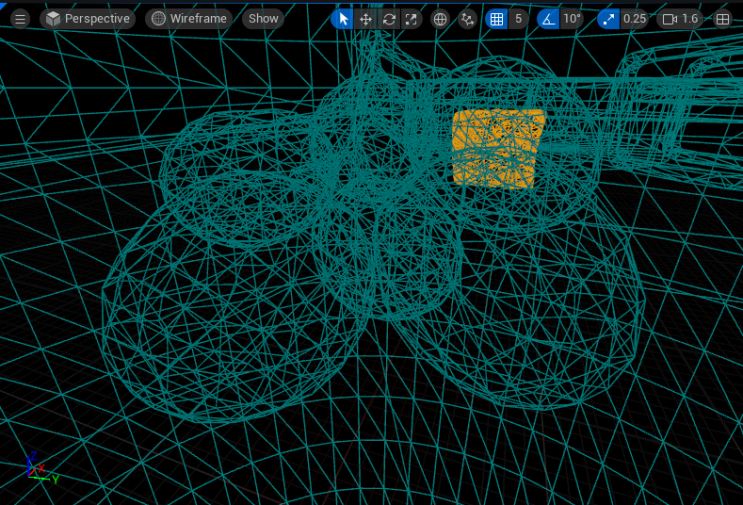Switch to the Scale tool

coord(411,18)
